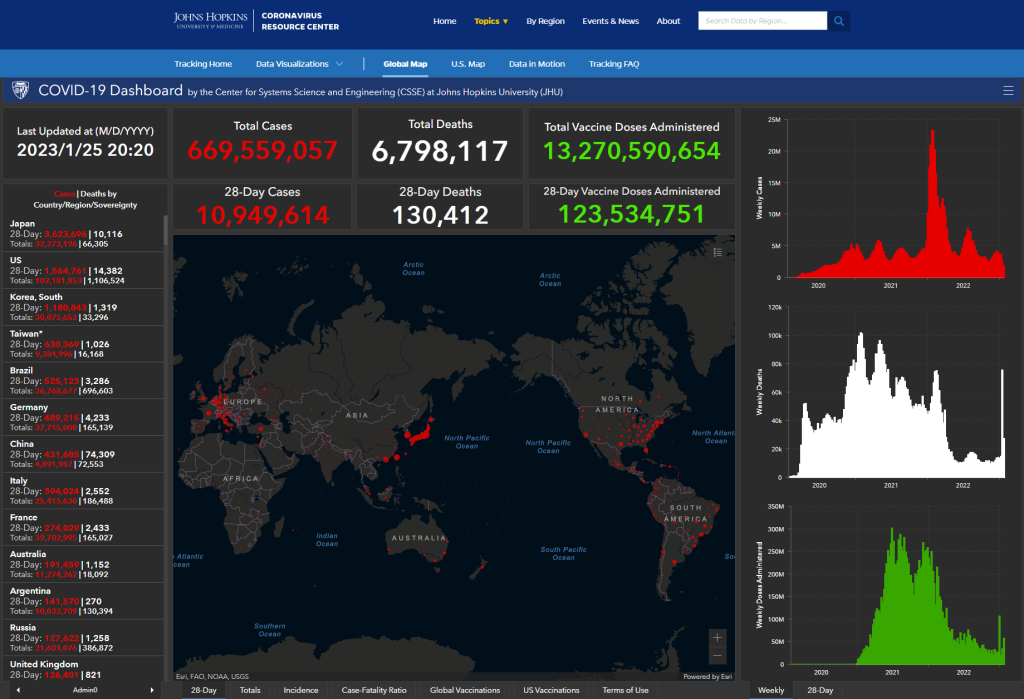This screenshot has width=1024, height=699.
Task: Open the U.S. Map tab
Action: (x=468, y=64)
